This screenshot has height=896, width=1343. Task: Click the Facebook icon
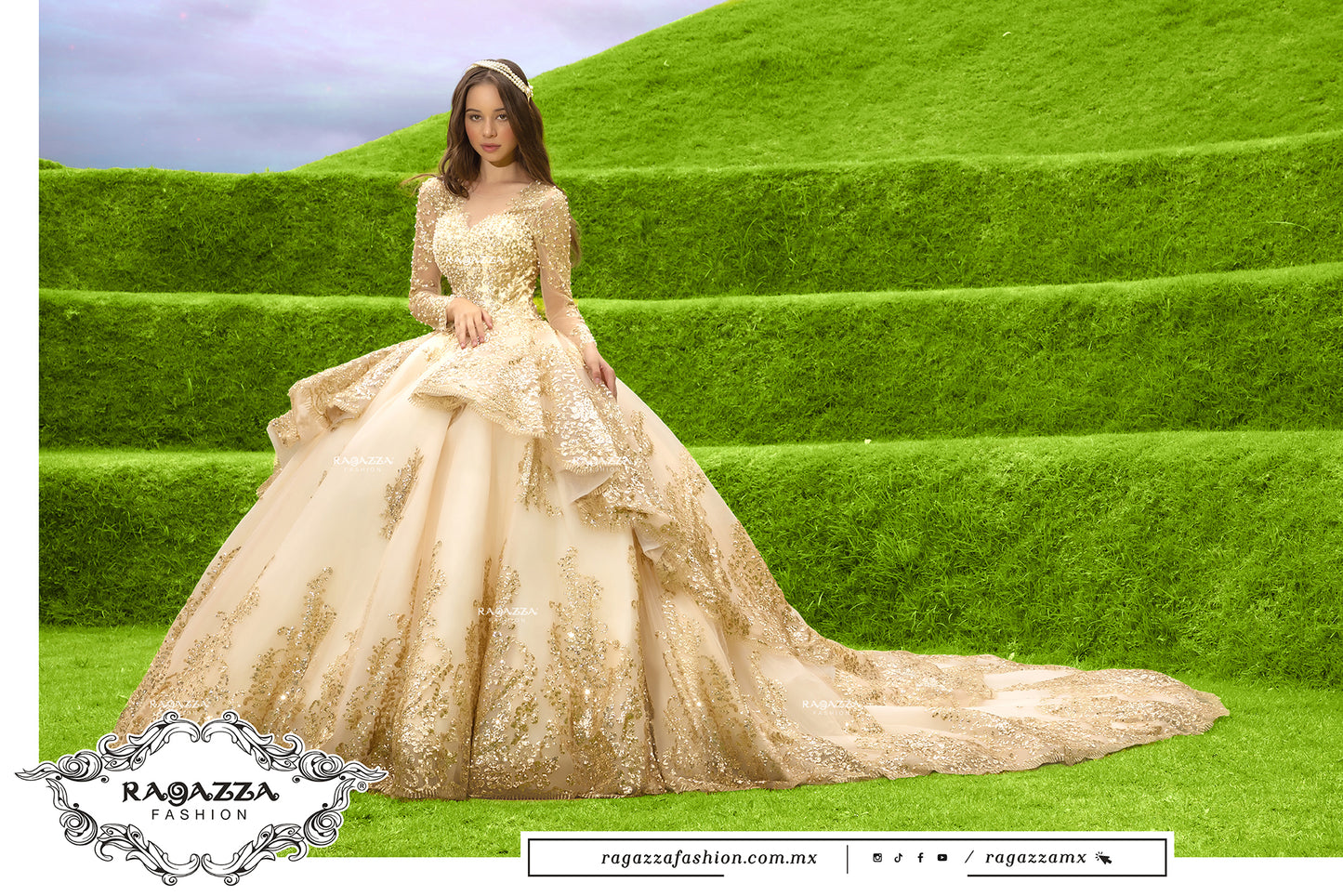point(920,857)
